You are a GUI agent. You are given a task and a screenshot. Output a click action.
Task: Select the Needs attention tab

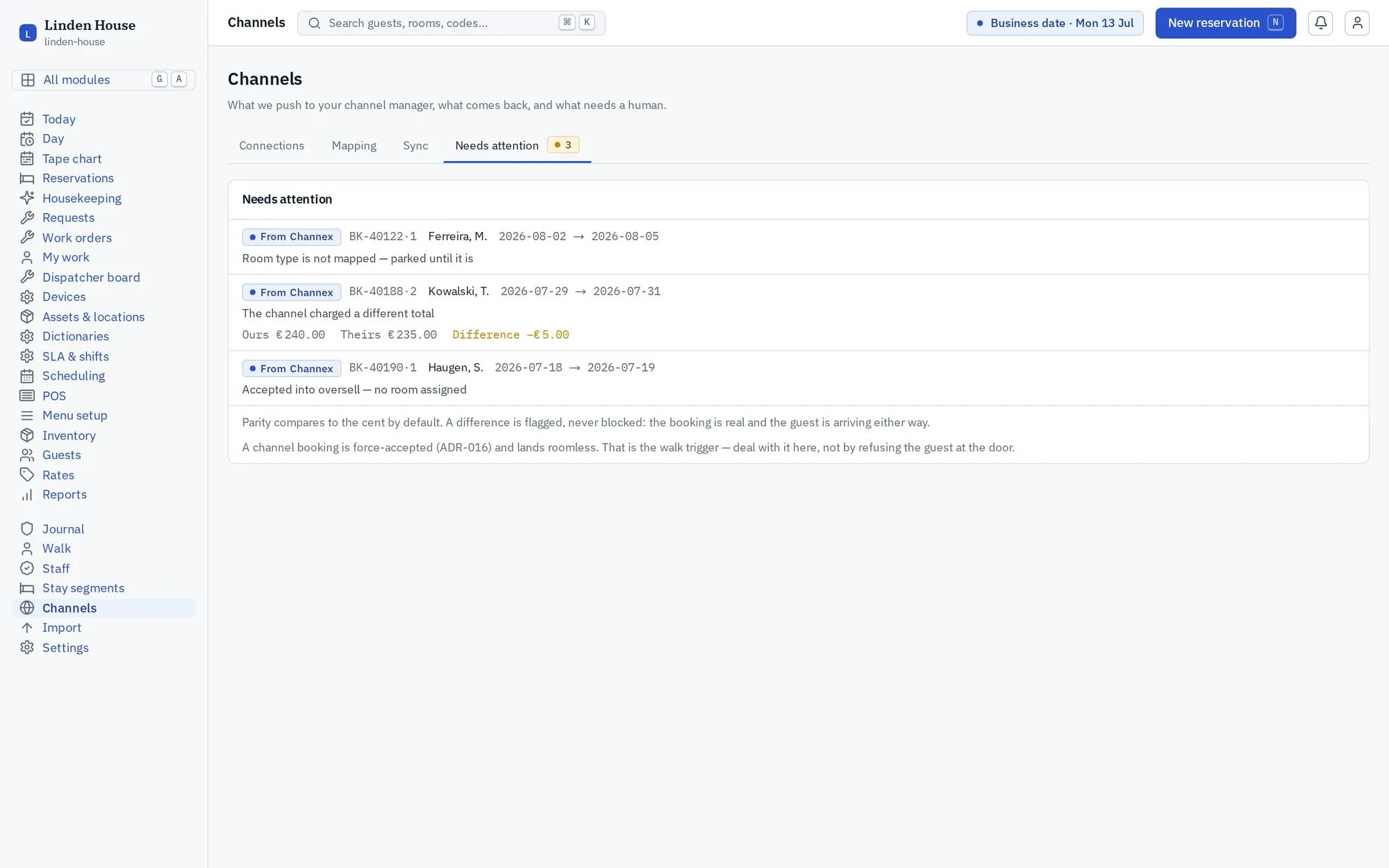pos(517,146)
